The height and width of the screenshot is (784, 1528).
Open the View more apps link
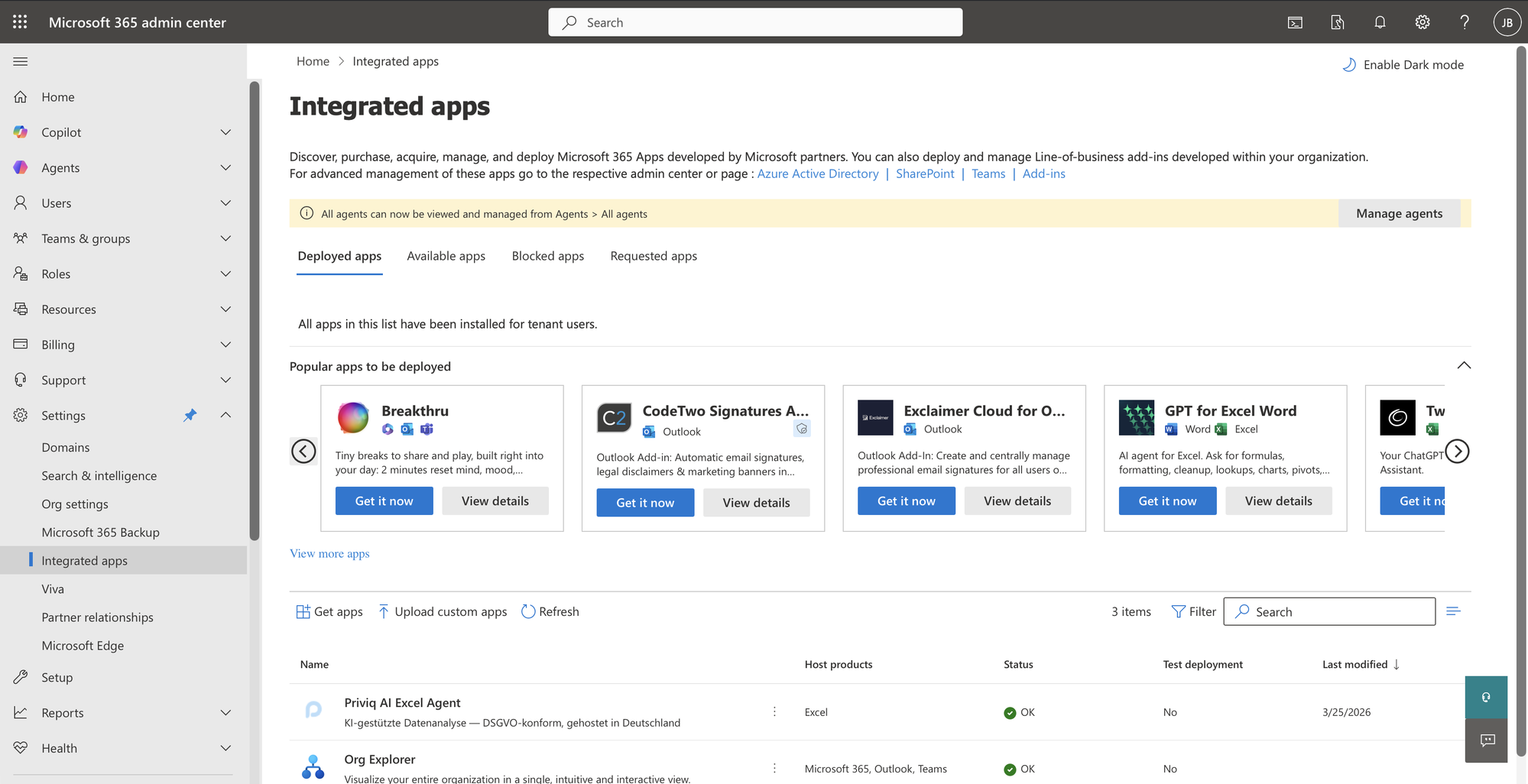click(329, 553)
